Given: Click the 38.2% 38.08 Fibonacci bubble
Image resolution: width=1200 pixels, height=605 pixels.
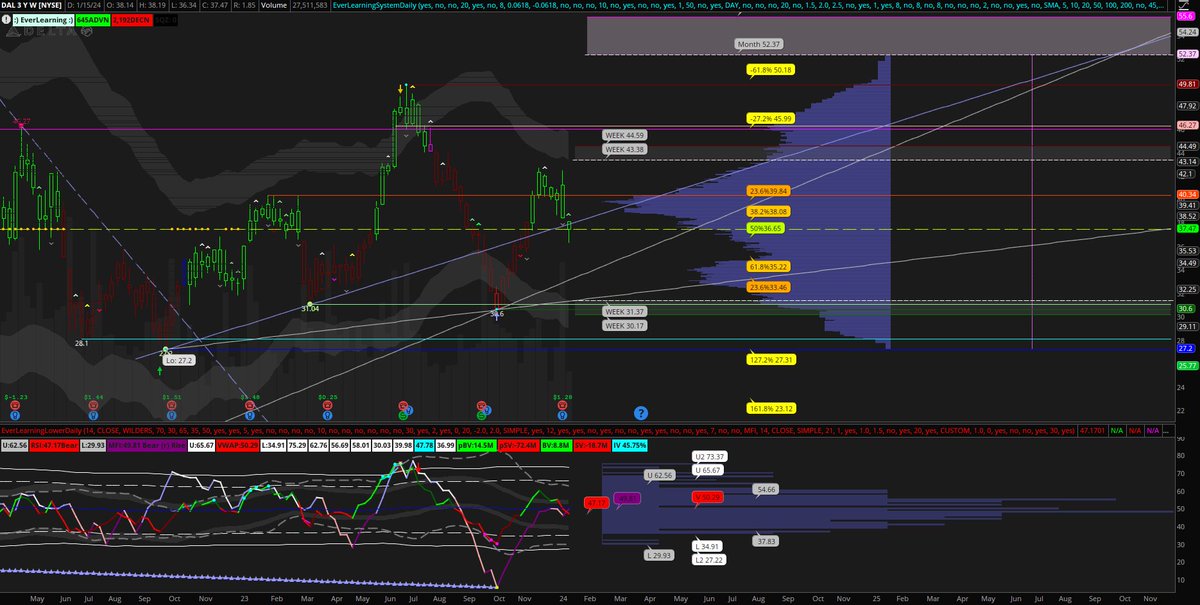Looking at the screenshot, I should point(769,212).
